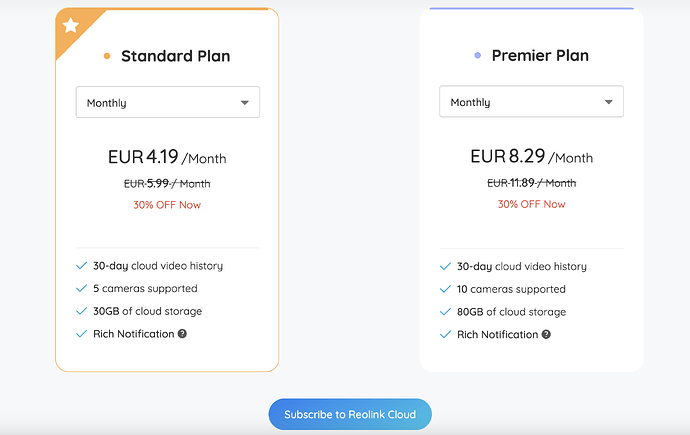Click the Premier Plan 30% OFF Now text
The height and width of the screenshot is (435, 690).
[531, 204]
